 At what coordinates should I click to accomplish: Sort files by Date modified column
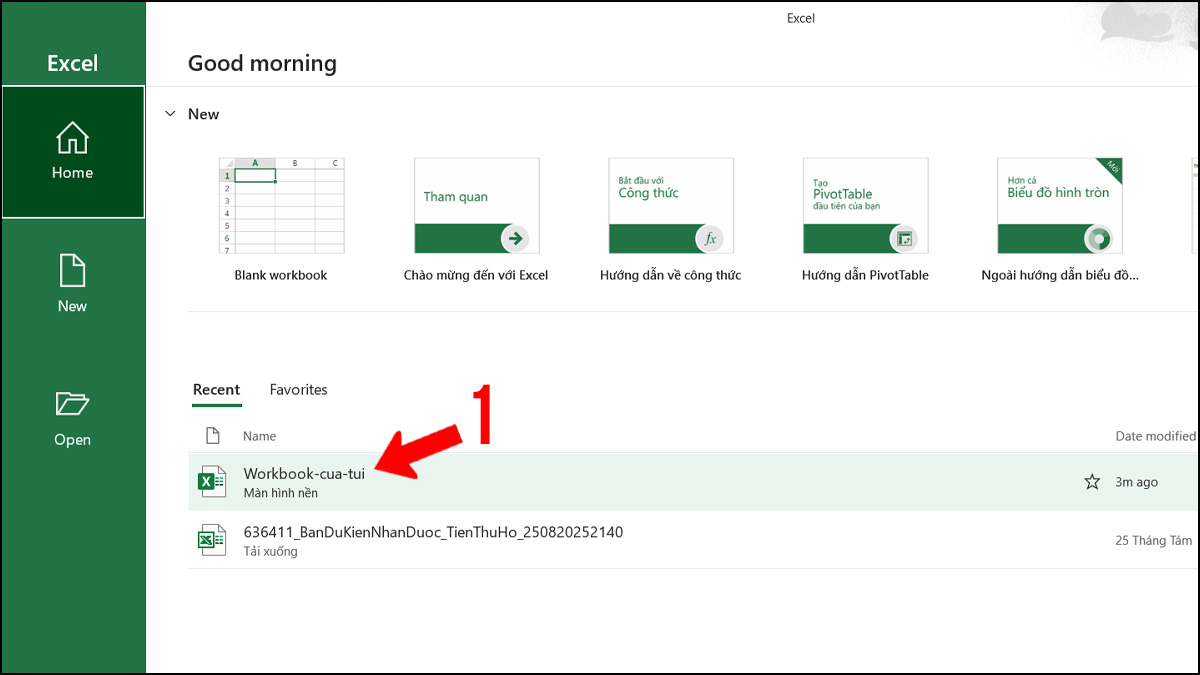[1155, 436]
